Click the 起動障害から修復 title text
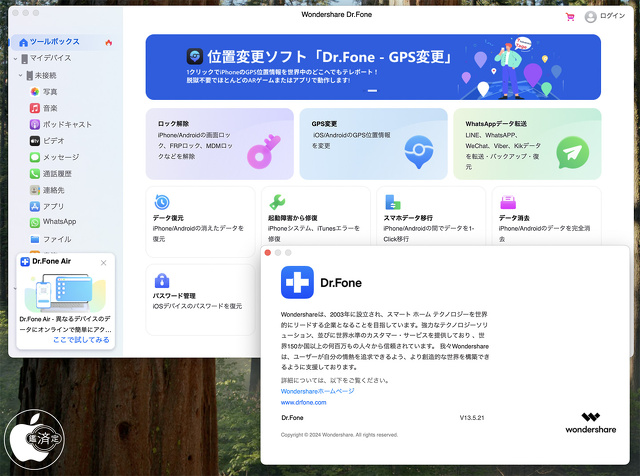 [293, 218]
